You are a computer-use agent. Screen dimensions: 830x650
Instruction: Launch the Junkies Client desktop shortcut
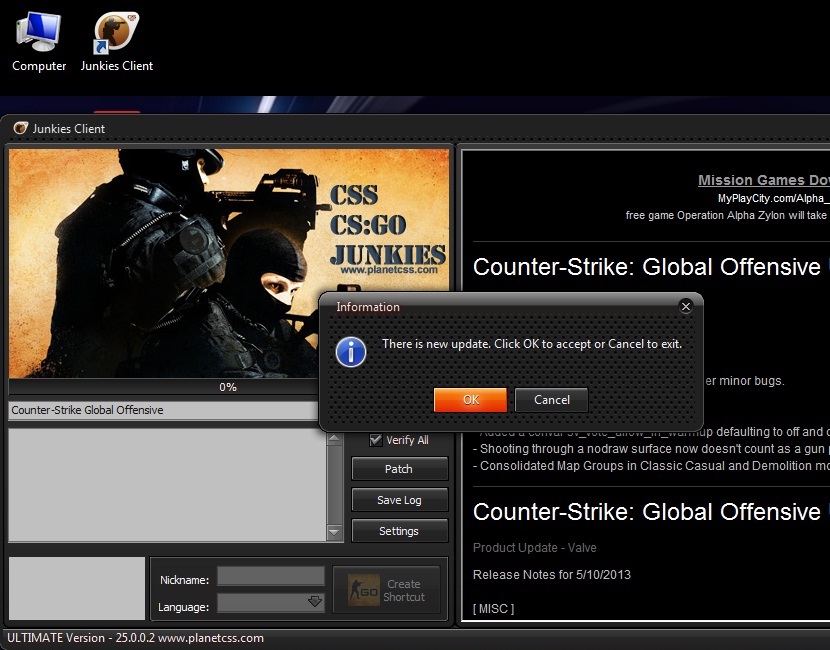coord(116,42)
